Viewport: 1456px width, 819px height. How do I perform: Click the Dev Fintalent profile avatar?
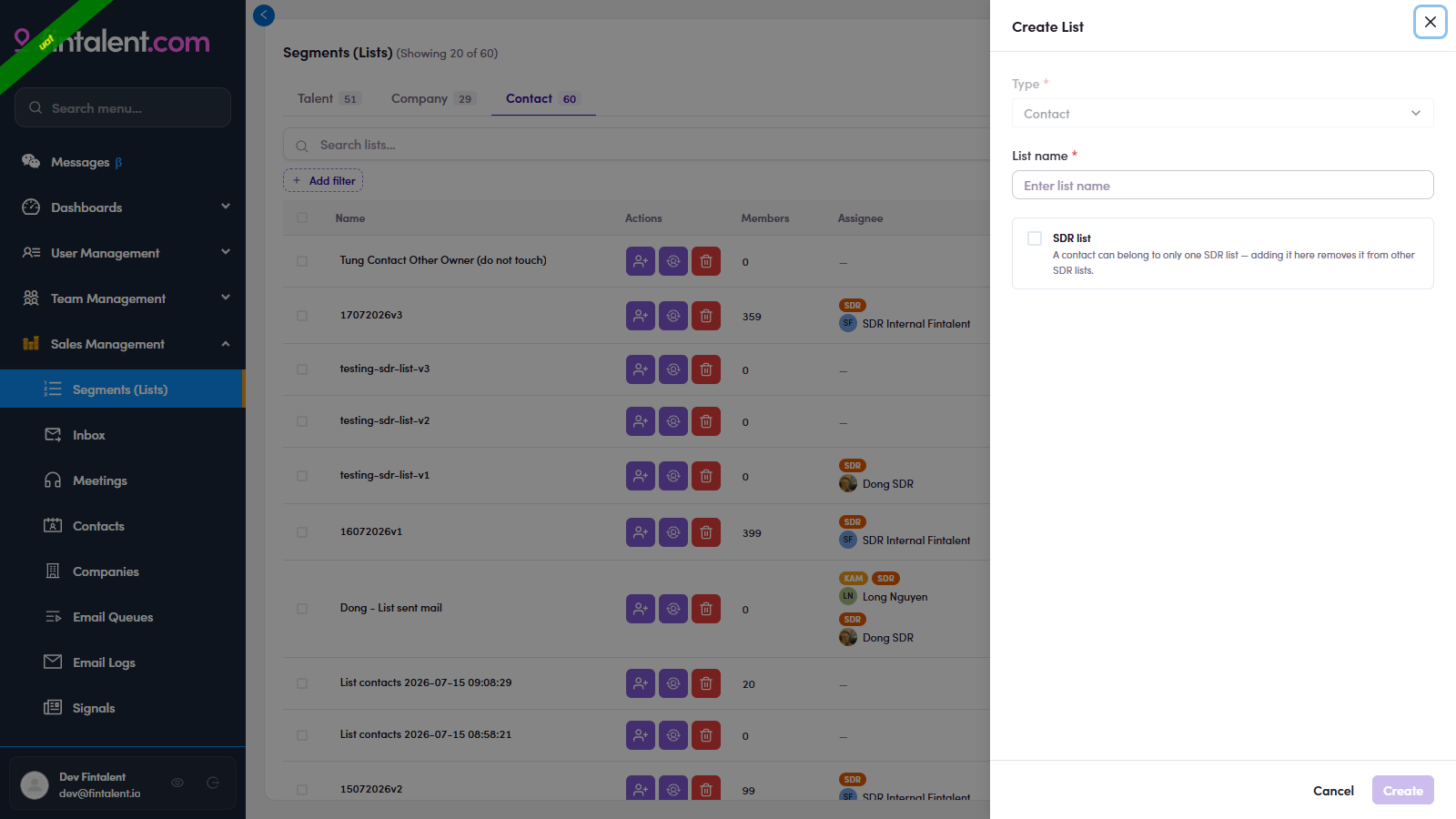[35, 784]
